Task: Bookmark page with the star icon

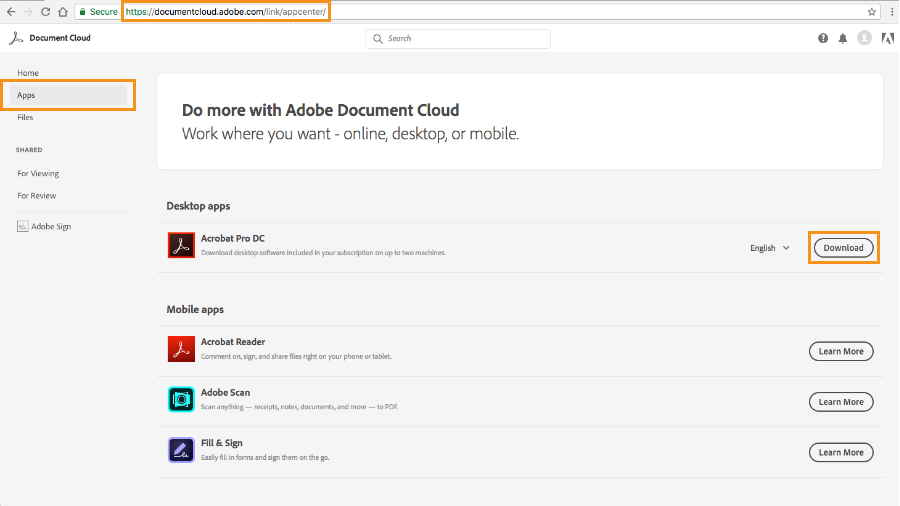Action: (872, 12)
